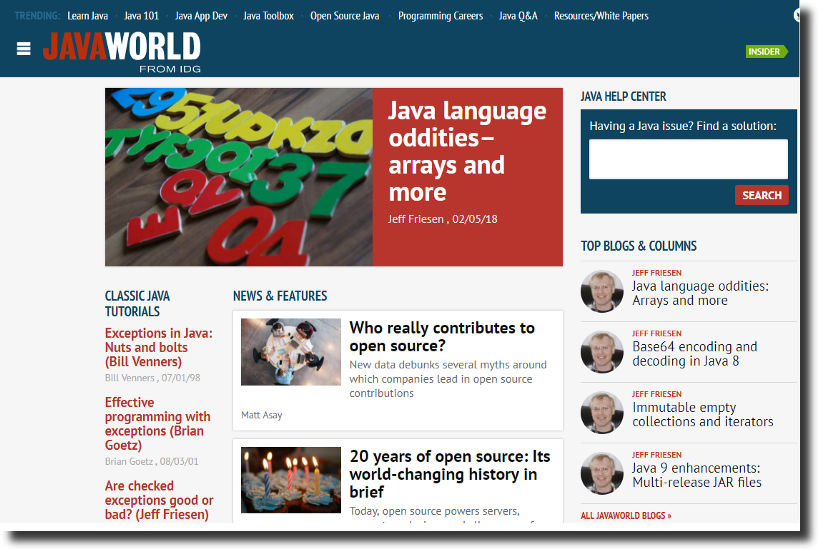Screen dimensions: 818x549
Task: Click the News & Features heading
Action: coord(280,296)
